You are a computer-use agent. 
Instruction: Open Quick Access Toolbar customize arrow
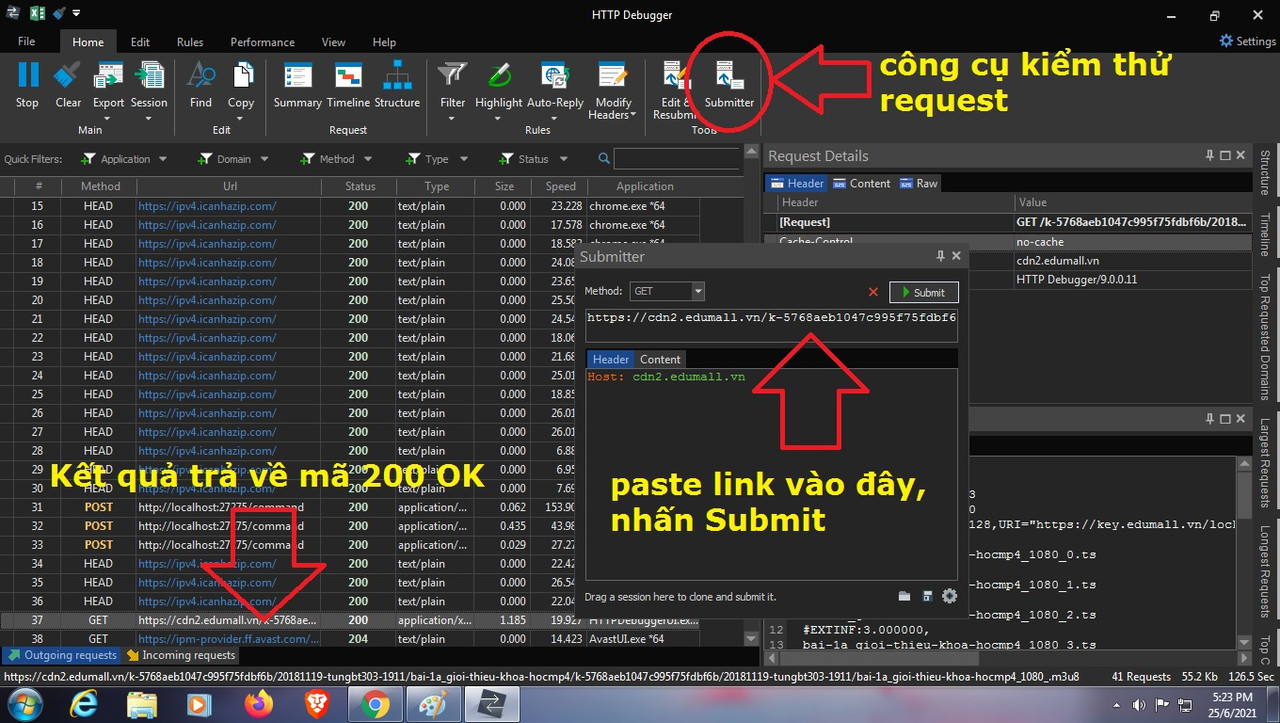click(77, 14)
